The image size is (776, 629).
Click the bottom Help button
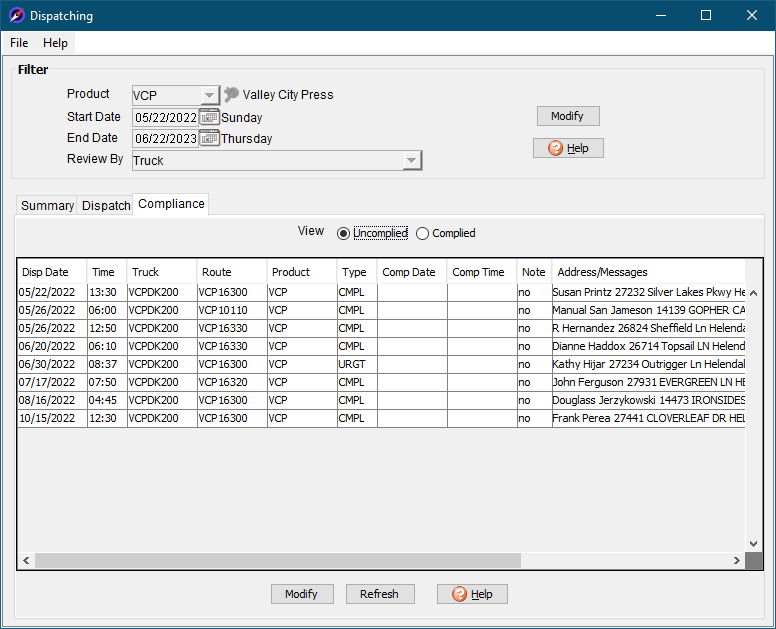click(472, 594)
